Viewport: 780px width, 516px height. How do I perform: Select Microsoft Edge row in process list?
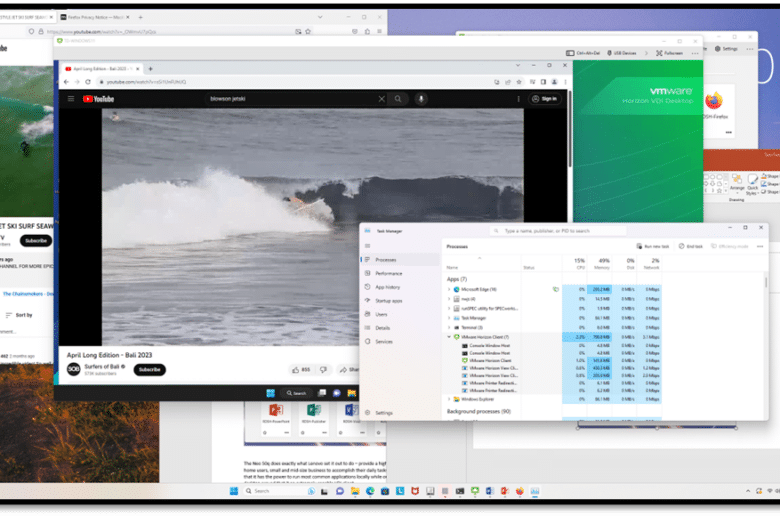pyautogui.click(x=552, y=289)
